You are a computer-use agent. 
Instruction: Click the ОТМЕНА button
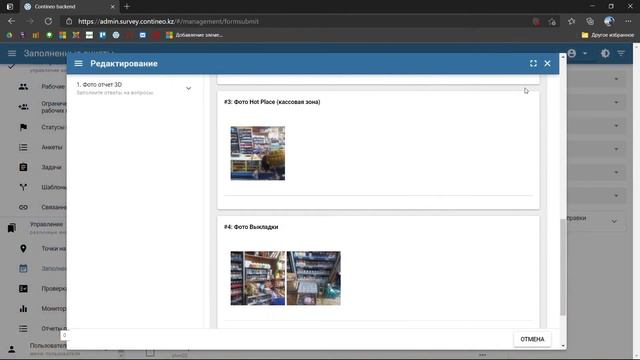(532, 339)
